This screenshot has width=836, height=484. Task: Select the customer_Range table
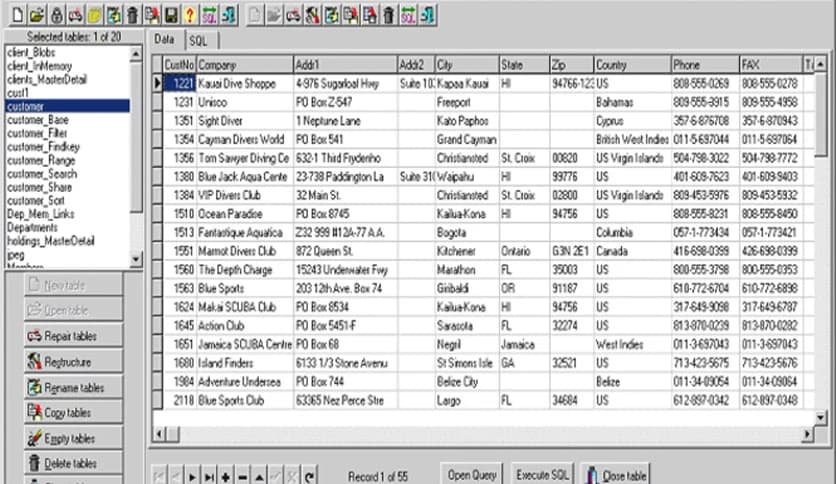68,160
